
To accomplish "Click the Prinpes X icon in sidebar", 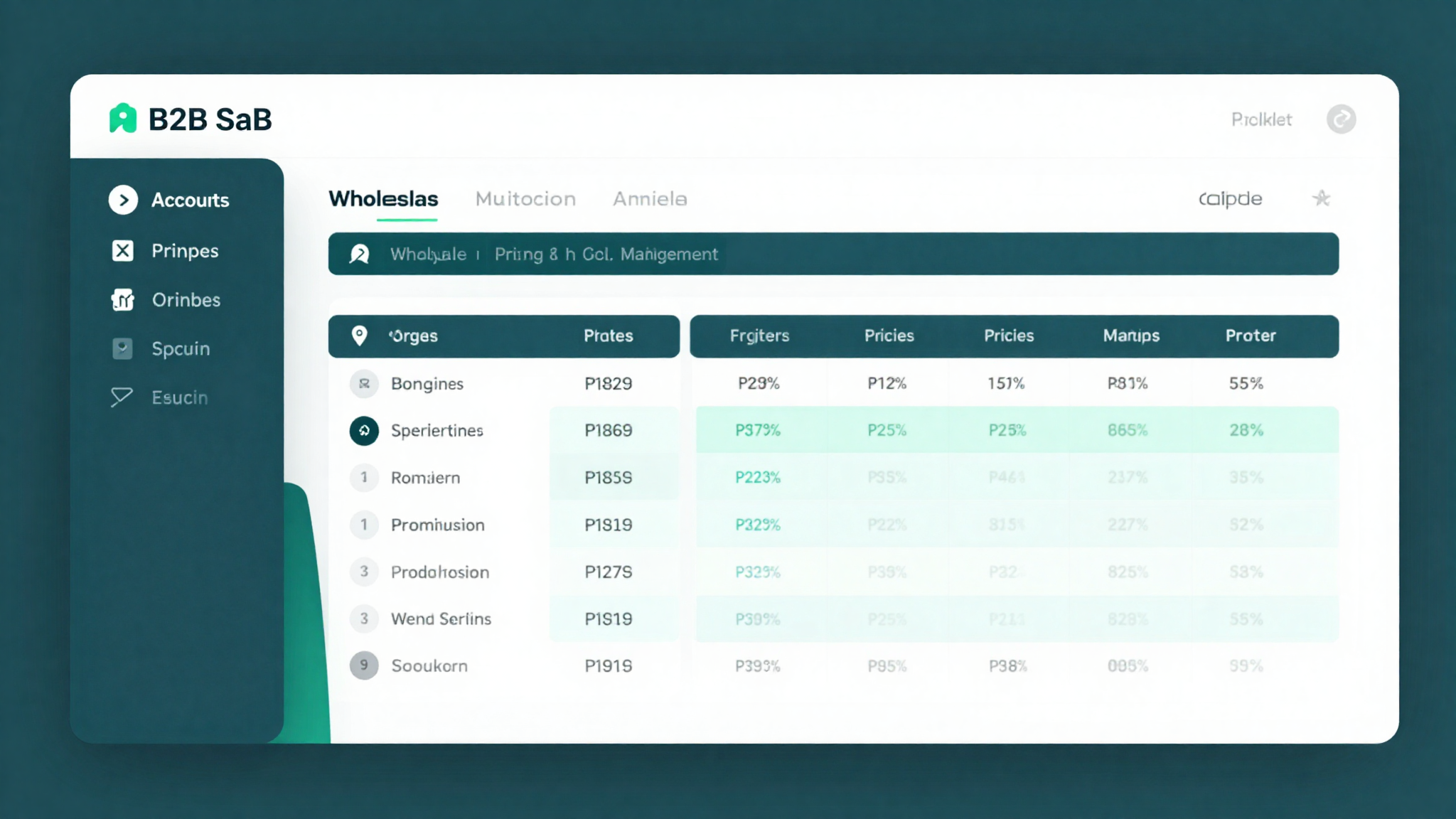I will coord(123,250).
